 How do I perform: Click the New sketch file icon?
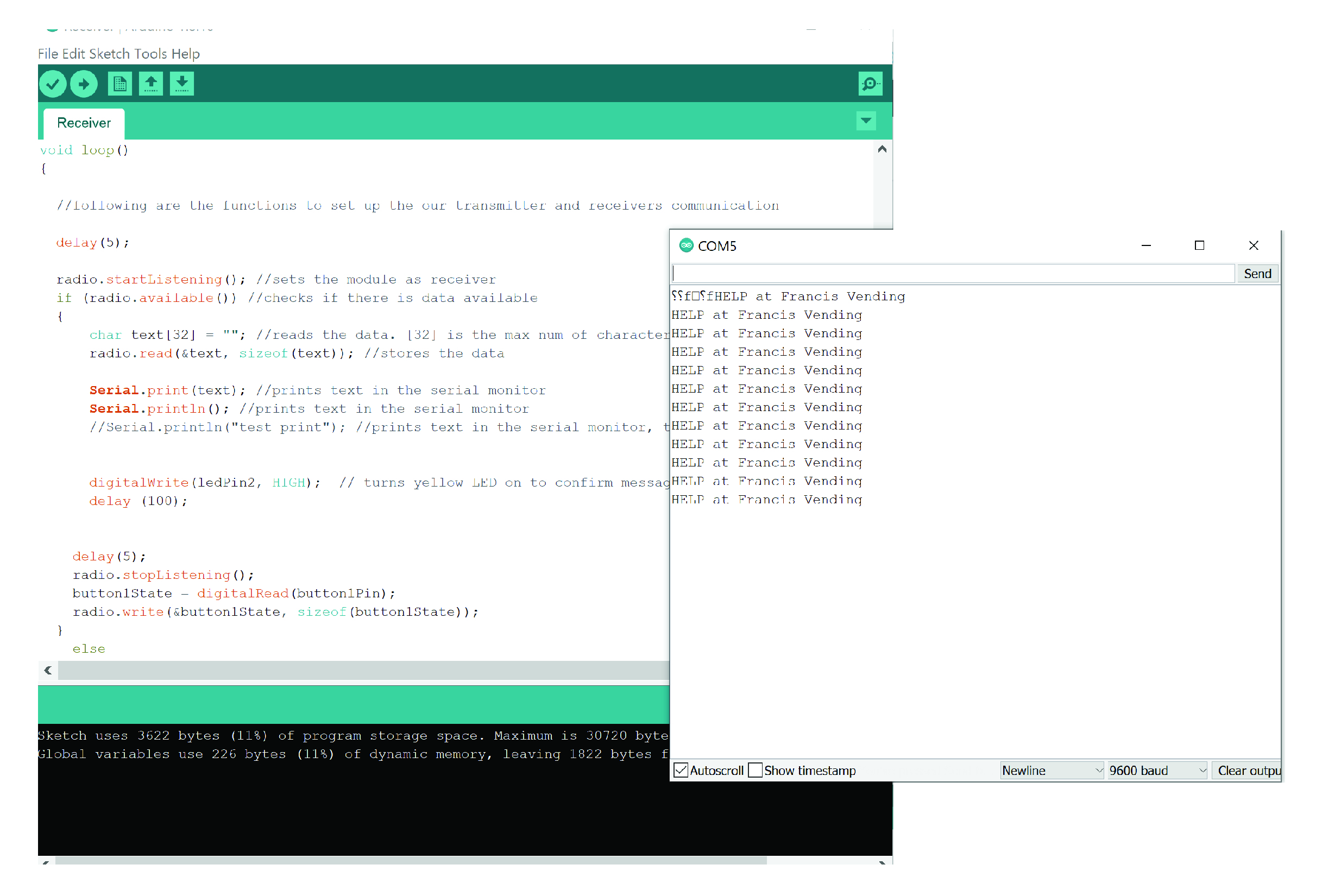[x=119, y=84]
